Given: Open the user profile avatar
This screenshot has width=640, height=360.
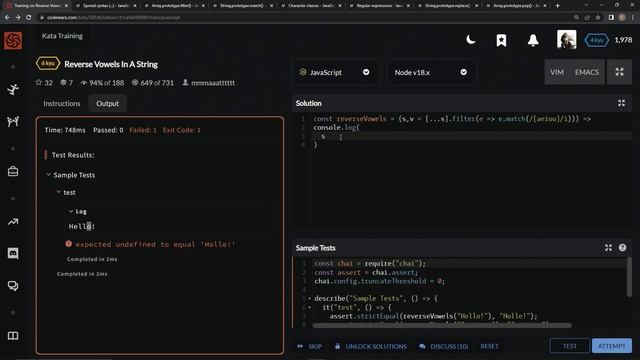Looking at the screenshot, I should click(567, 40).
